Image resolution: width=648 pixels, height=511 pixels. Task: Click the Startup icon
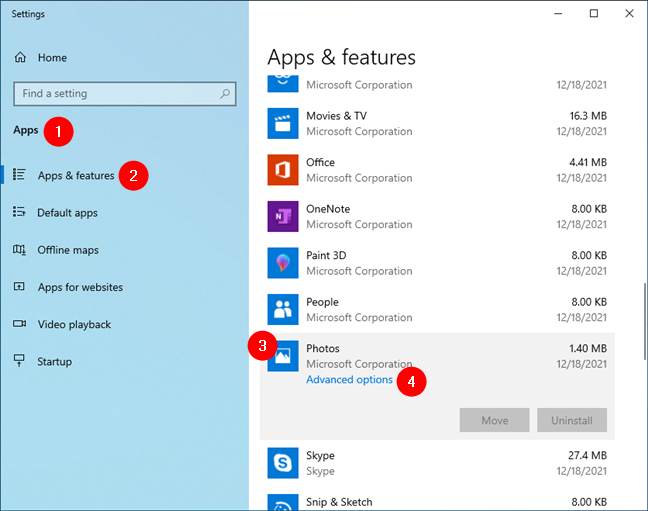19,361
